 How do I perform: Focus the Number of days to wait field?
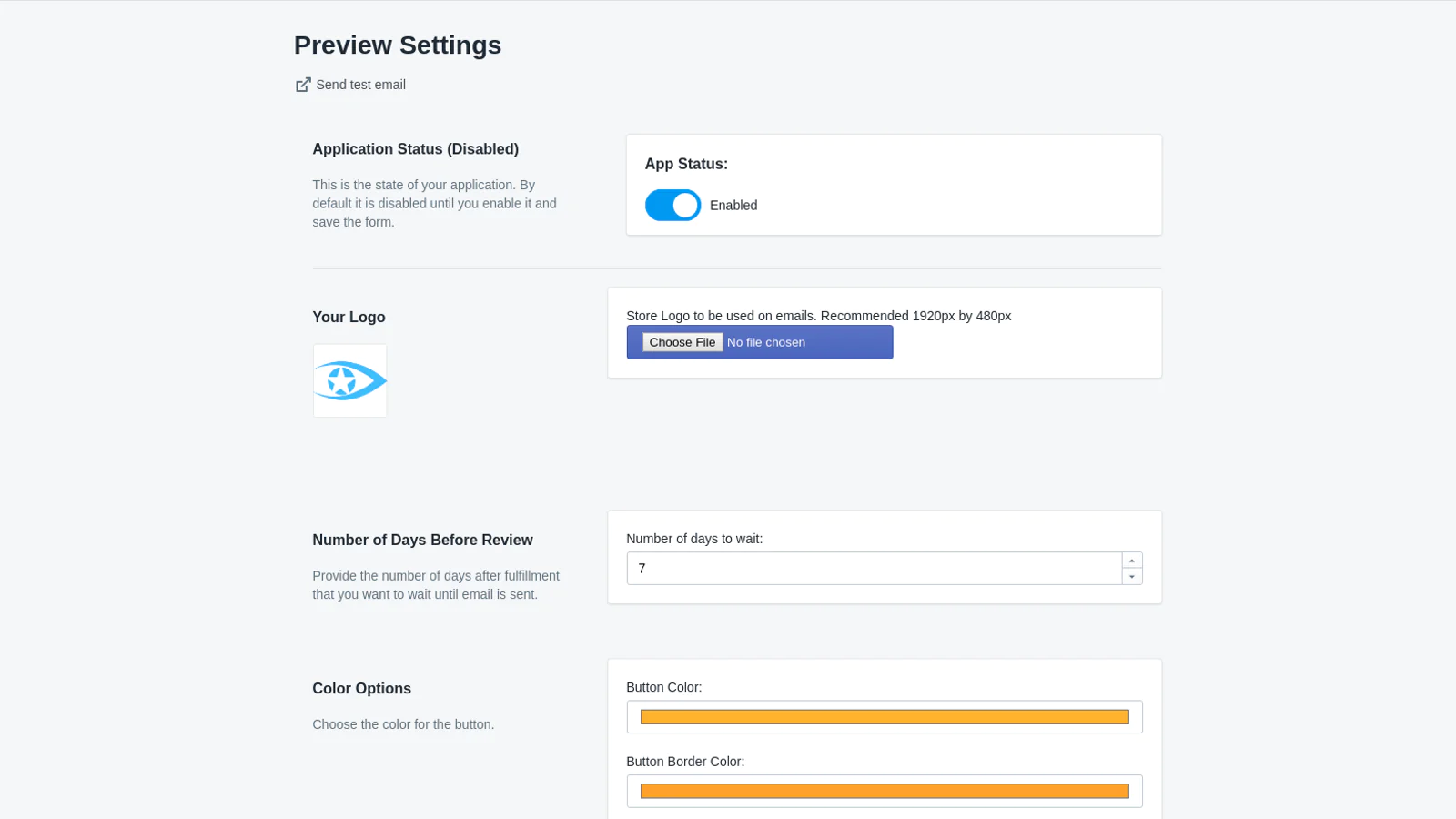[x=874, y=569]
